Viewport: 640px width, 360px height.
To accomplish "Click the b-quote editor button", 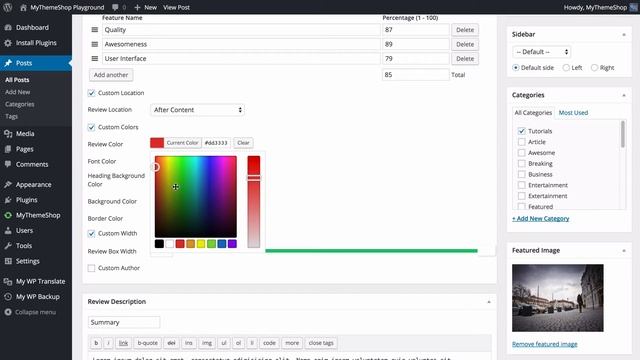I will [x=147, y=343].
